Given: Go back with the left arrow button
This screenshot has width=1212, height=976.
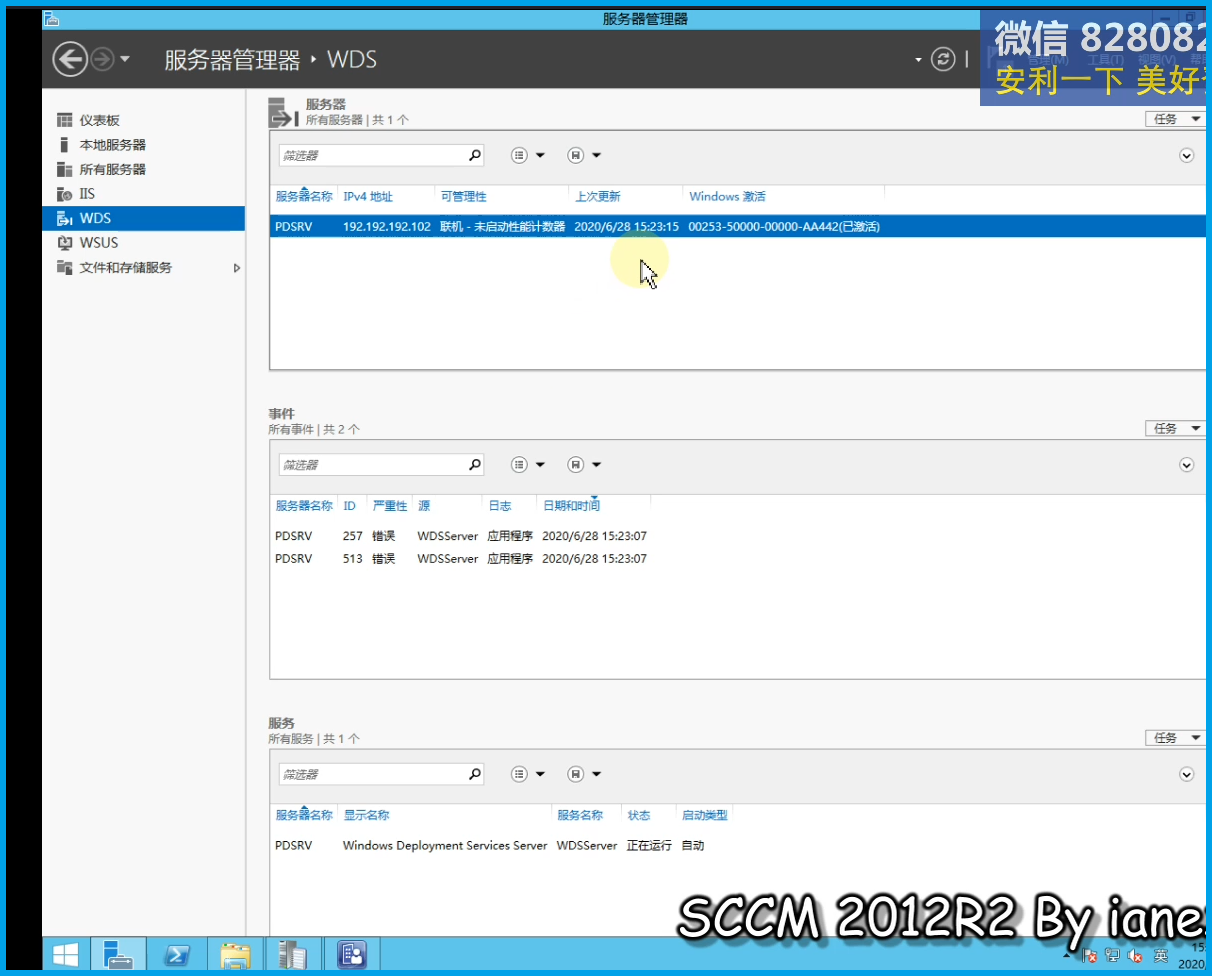Looking at the screenshot, I should click(x=70, y=60).
